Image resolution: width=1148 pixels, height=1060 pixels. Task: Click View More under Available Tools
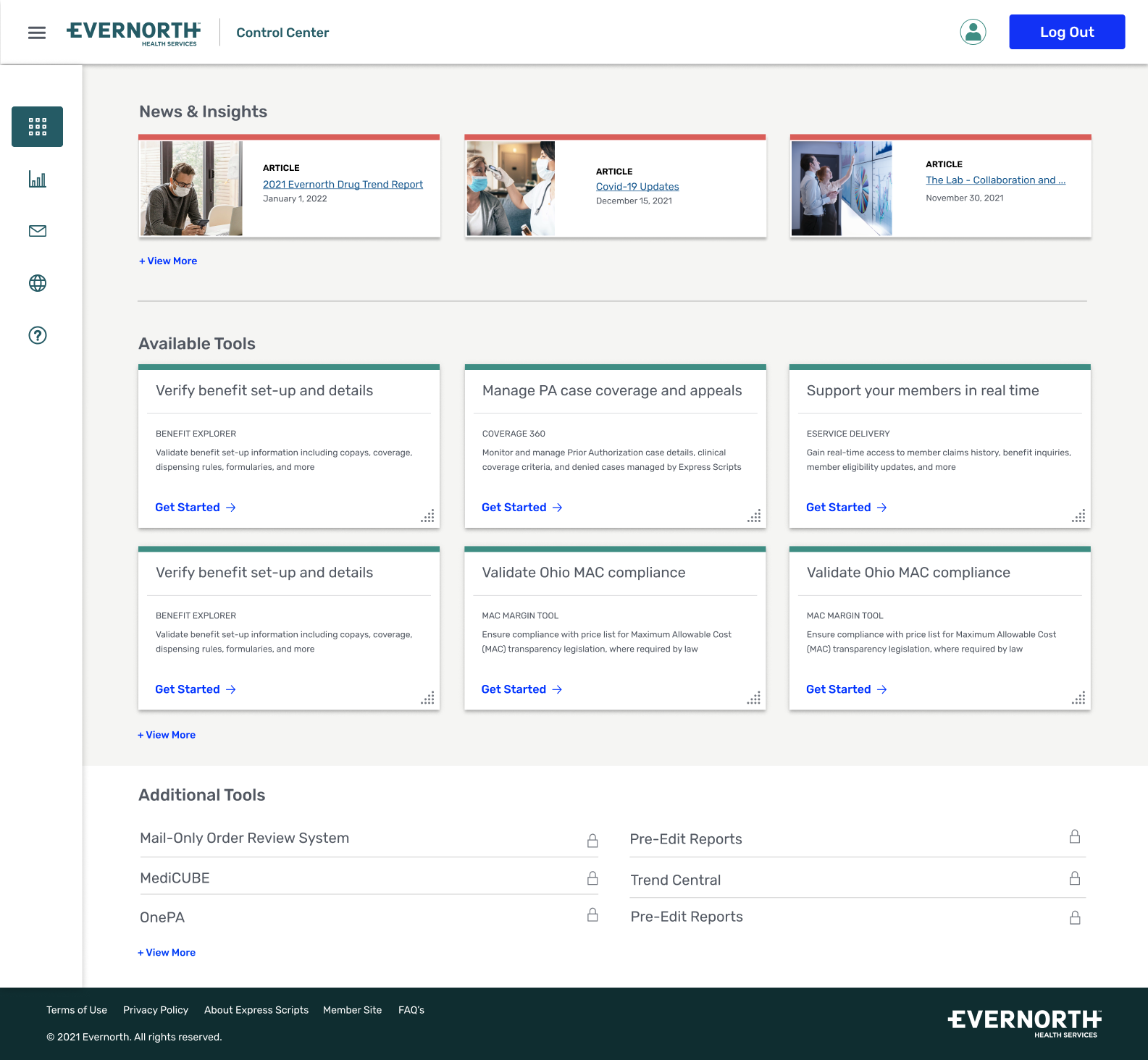[167, 735]
